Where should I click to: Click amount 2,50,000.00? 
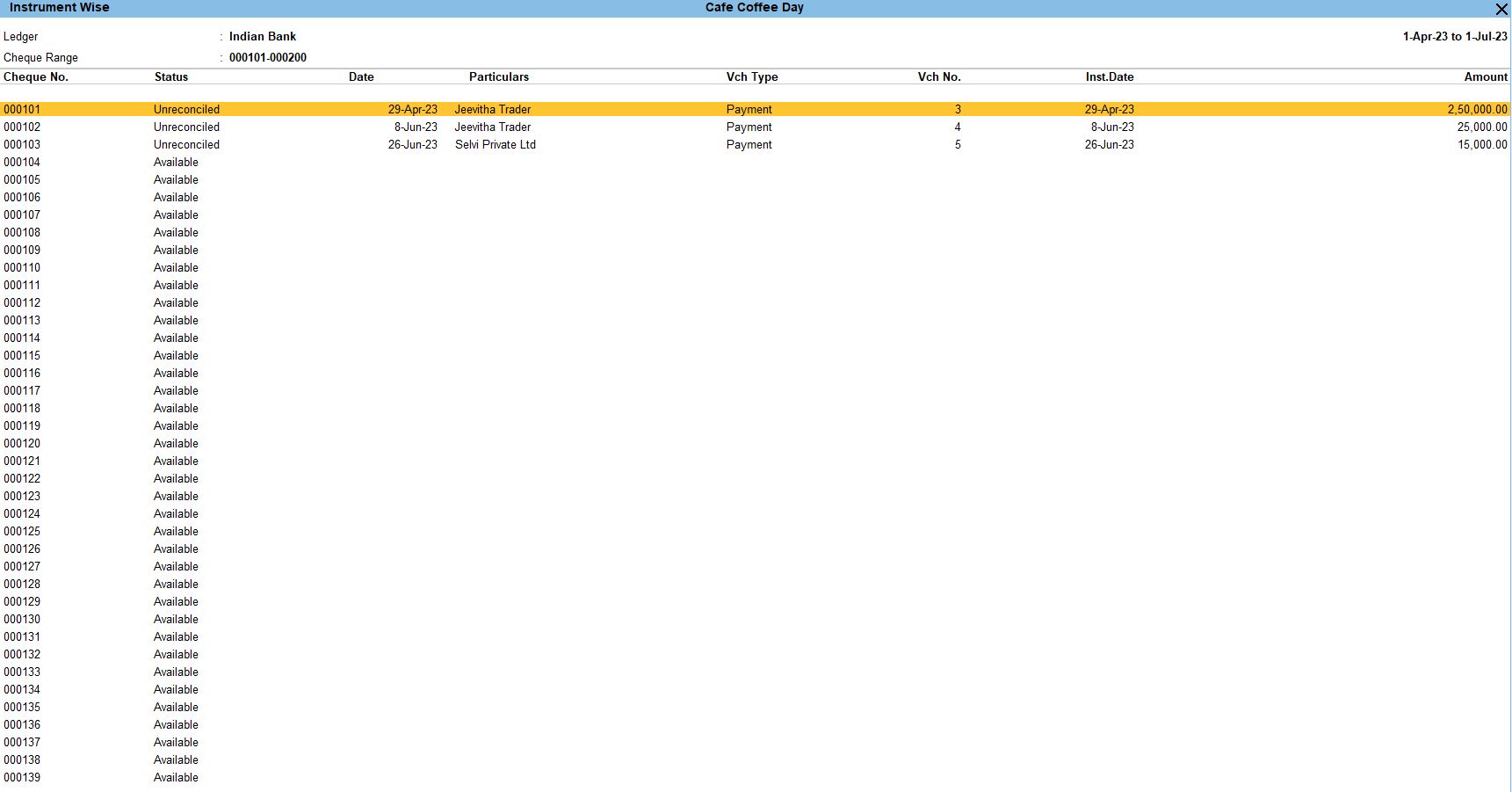[x=1477, y=109]
